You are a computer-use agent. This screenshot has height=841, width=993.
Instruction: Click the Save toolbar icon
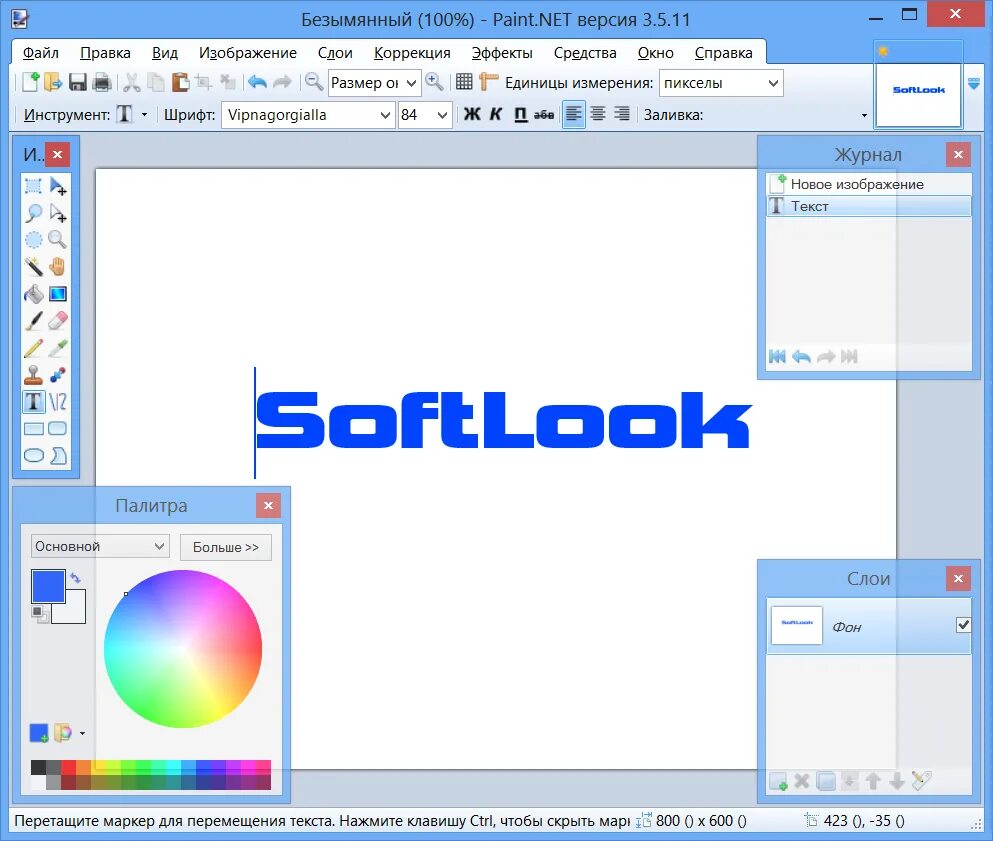(77, 82)
